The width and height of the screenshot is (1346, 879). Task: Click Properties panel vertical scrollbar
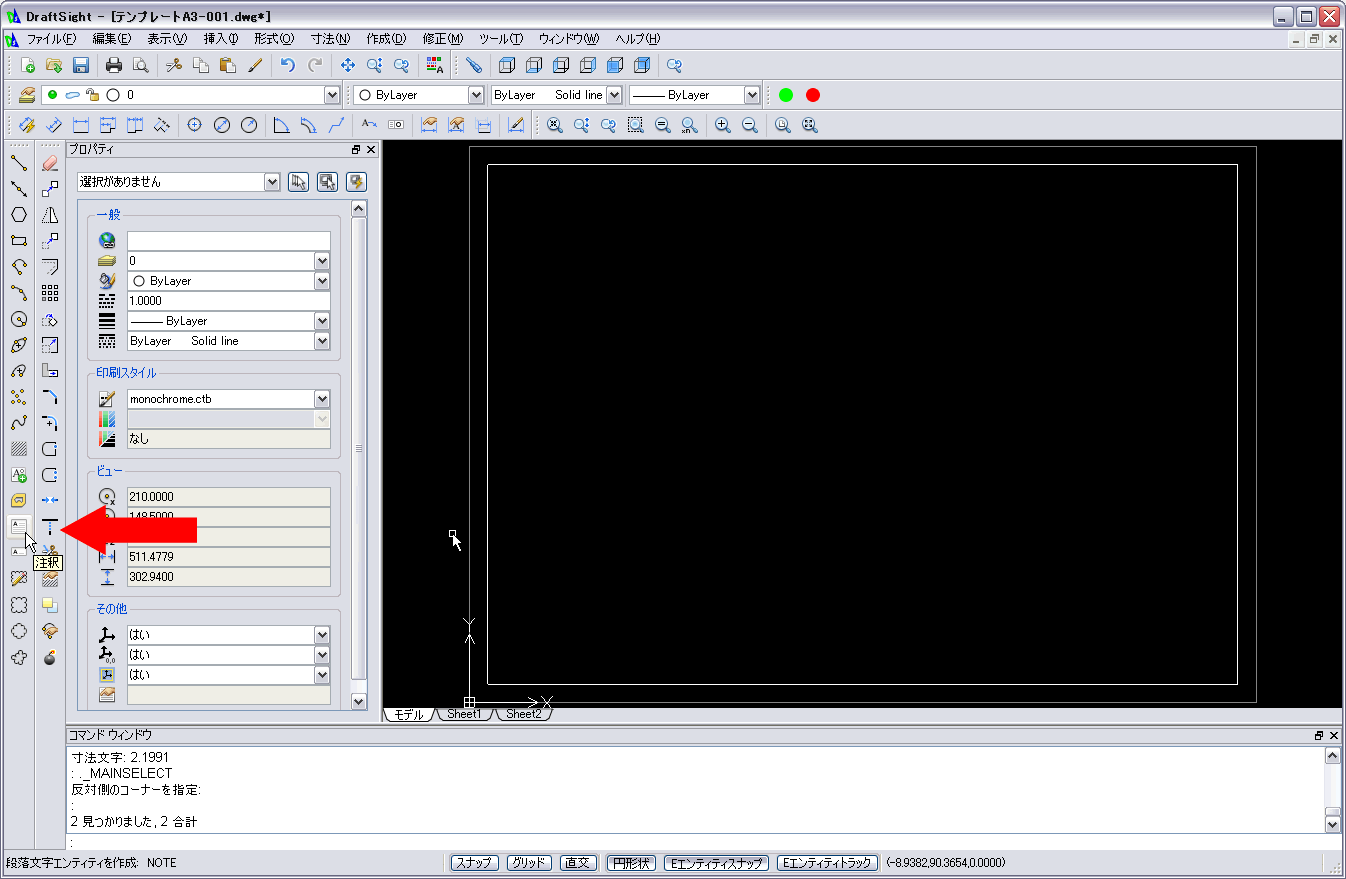[x=360, y=448]
